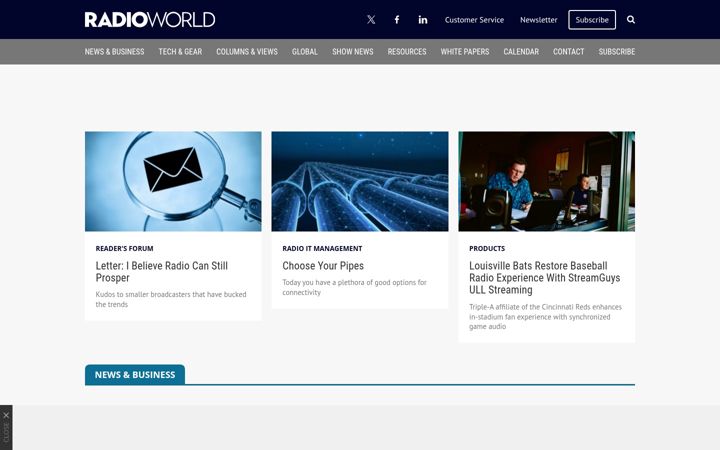The height and width of the screenshot is (450, 720).
Task: Open Customer Service link
Action: 474,20
